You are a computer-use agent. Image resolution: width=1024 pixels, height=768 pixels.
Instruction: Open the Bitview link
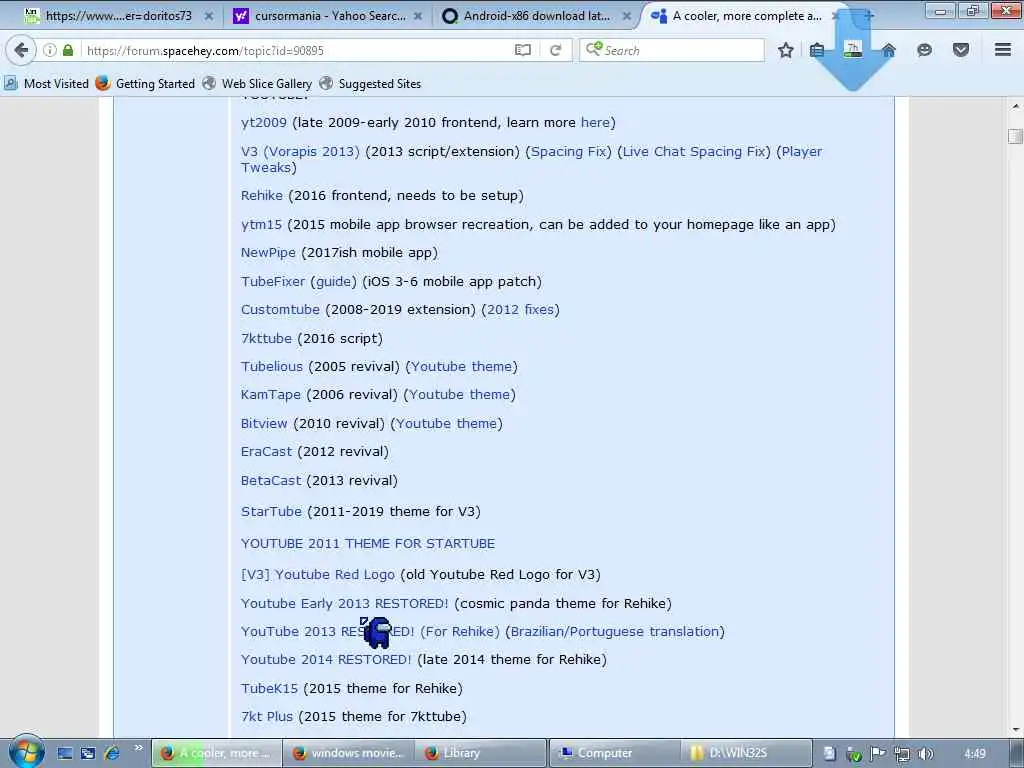coord(264,423)
